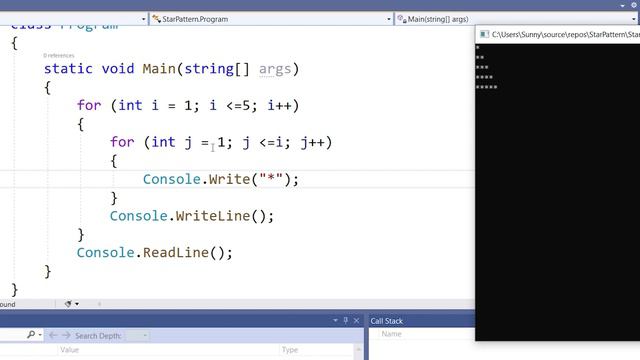Click the console window icon in title bar
640x360 pixels.
[484, 34]
